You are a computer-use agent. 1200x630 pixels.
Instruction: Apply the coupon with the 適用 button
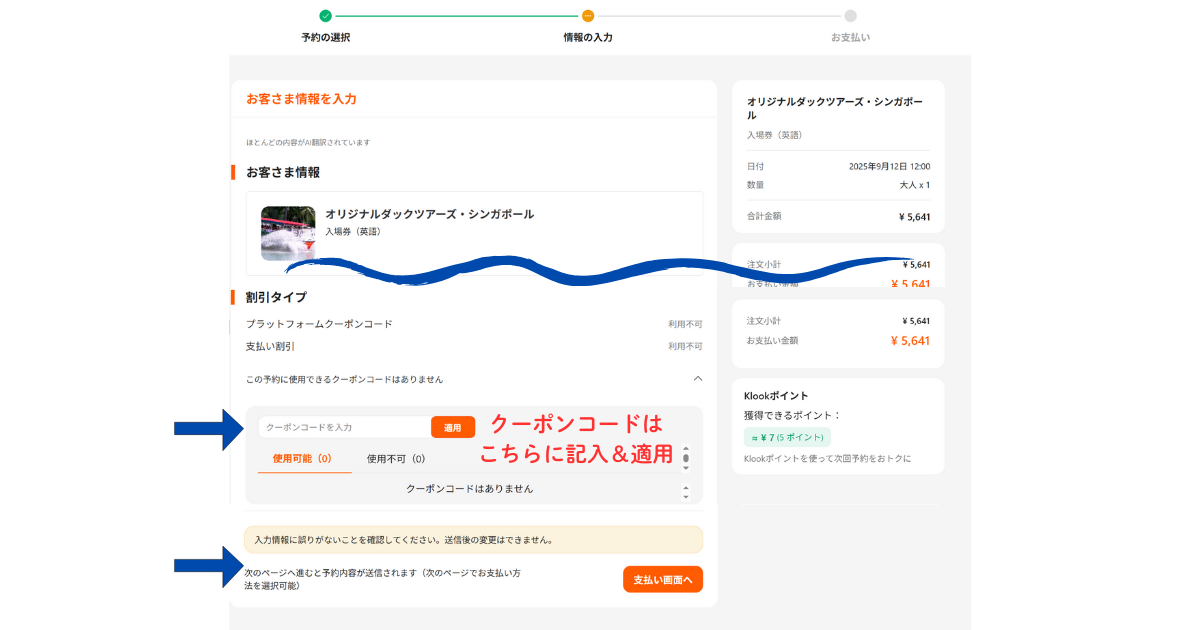pyautogui.click(x=453, y=427)
